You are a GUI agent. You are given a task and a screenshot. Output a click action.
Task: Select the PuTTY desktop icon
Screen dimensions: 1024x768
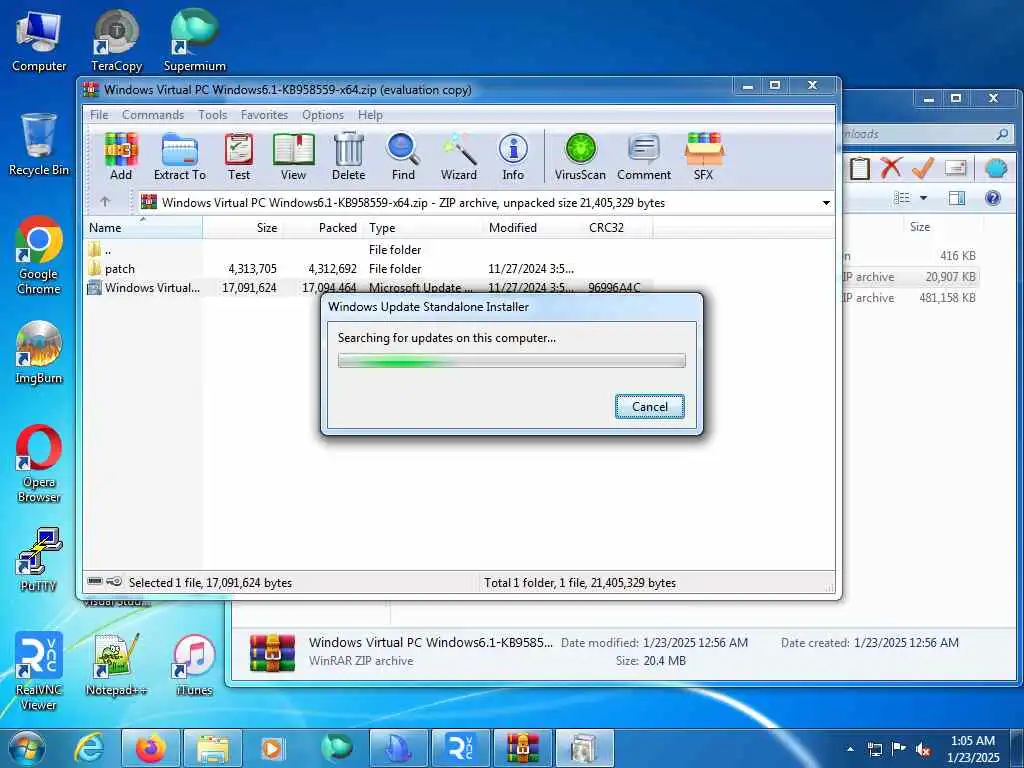[x=39, y=560]
